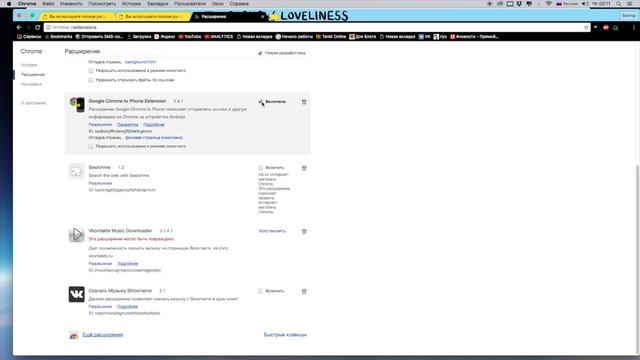This screenshot has width=640, height=360.
Task: Open the Сервисы apps bookmark
Action: point(29,37)
